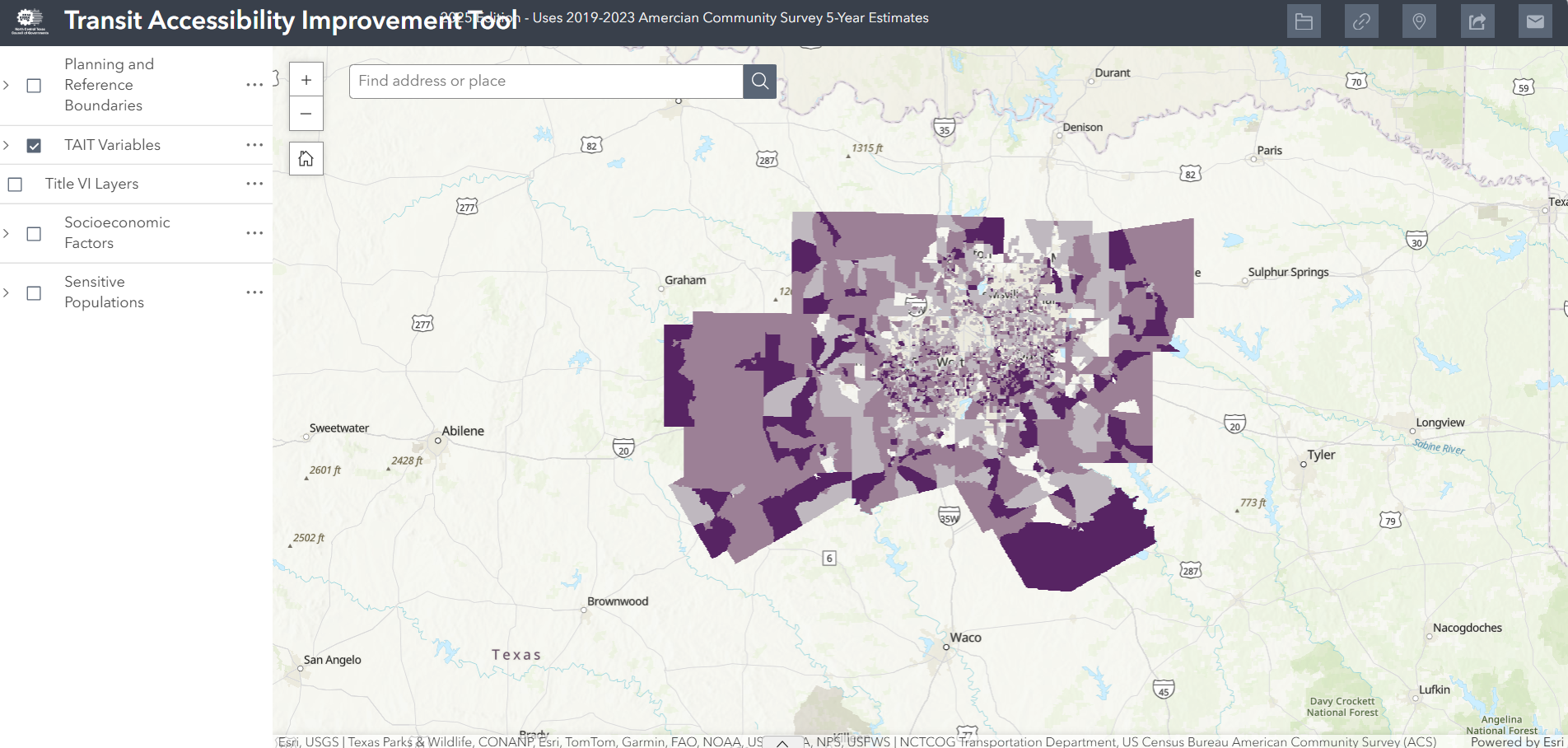This screenshot has width=1568, height=748.
Task: Click the home extent button on the map
Action: [x=306, y=158]
